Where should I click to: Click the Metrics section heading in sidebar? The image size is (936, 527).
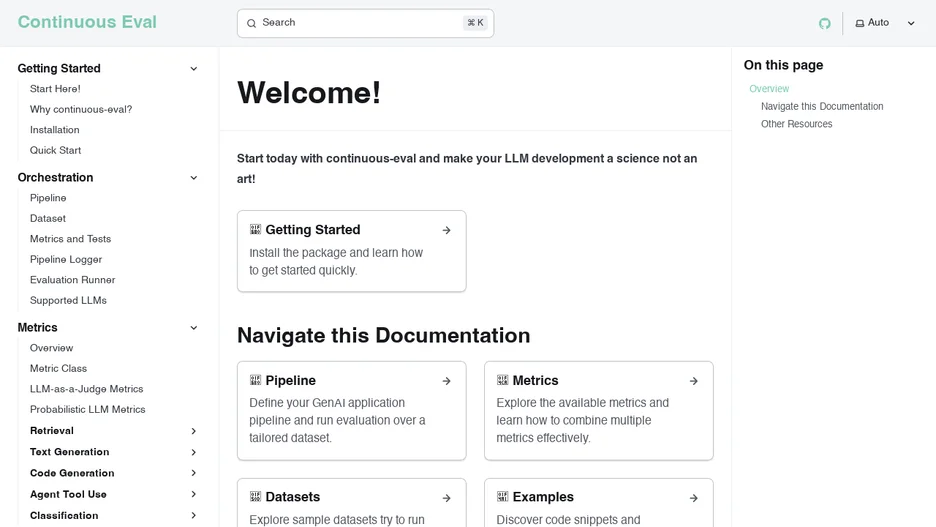(38, 328)
